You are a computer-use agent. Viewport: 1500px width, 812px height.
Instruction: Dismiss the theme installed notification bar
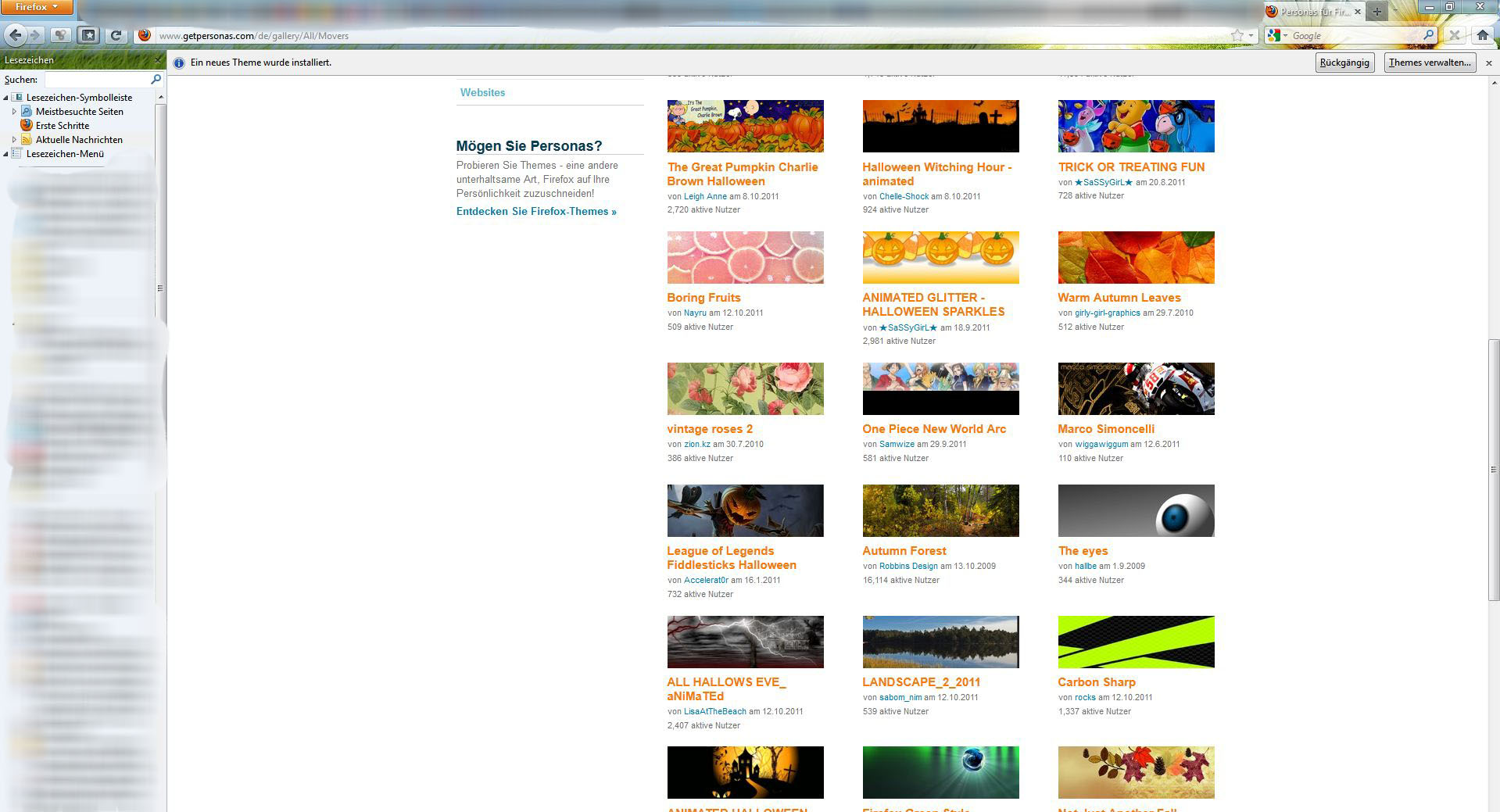tap(1488, 63)
